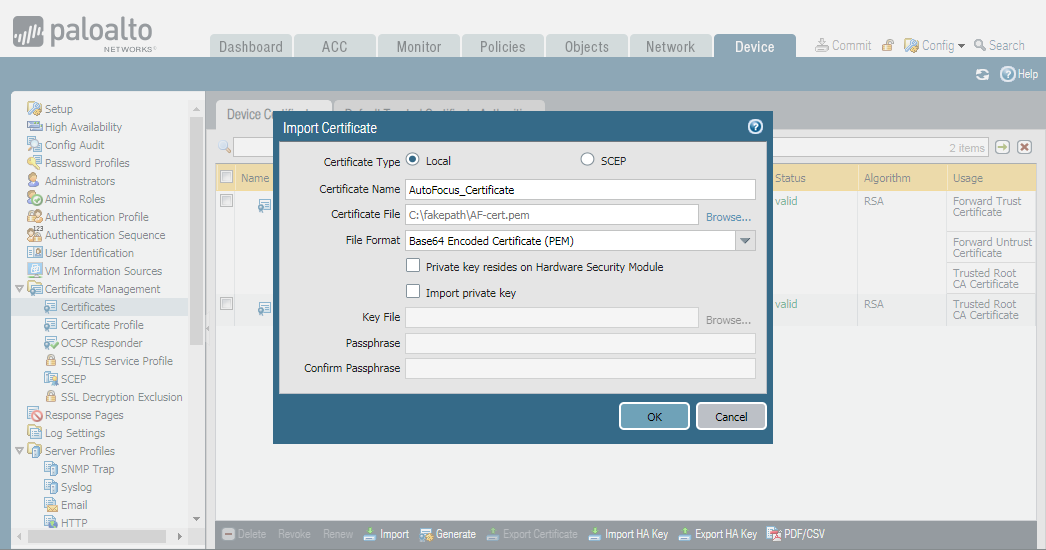This screenshot has width=1046, height=550.
Task: Select the SCEP certificate type radio
Action: 587,160
